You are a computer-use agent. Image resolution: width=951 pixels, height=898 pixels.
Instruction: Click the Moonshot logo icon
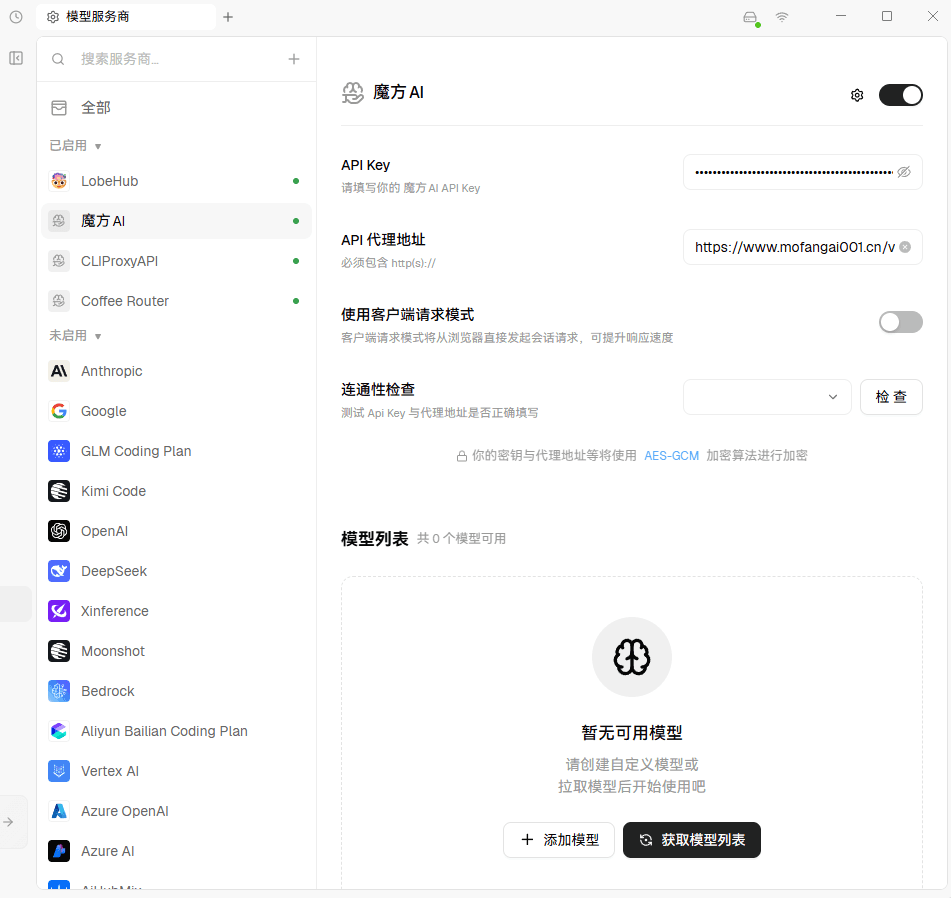click(59, 651)
